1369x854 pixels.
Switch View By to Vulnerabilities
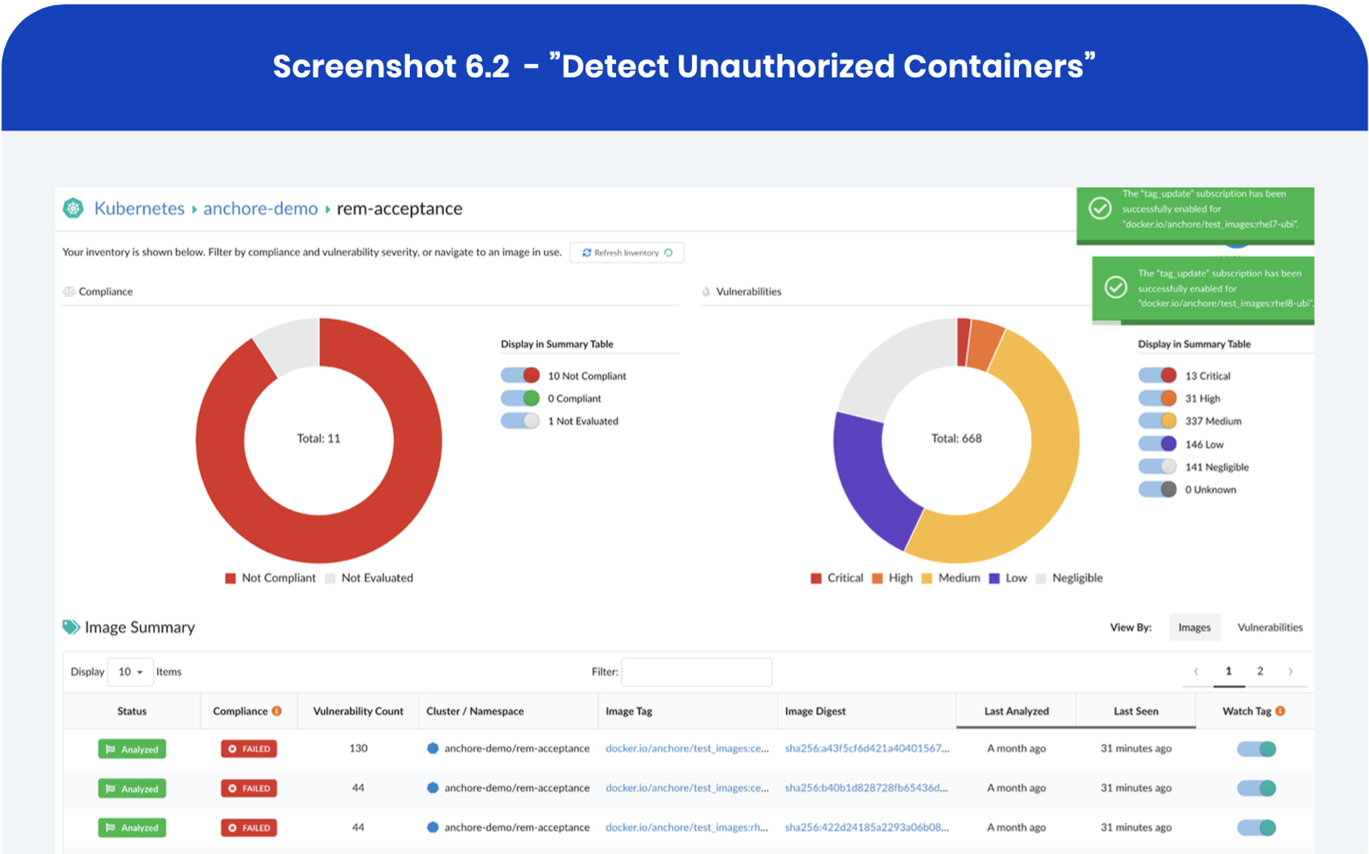pyautogui.click(x=1270, y=627)
